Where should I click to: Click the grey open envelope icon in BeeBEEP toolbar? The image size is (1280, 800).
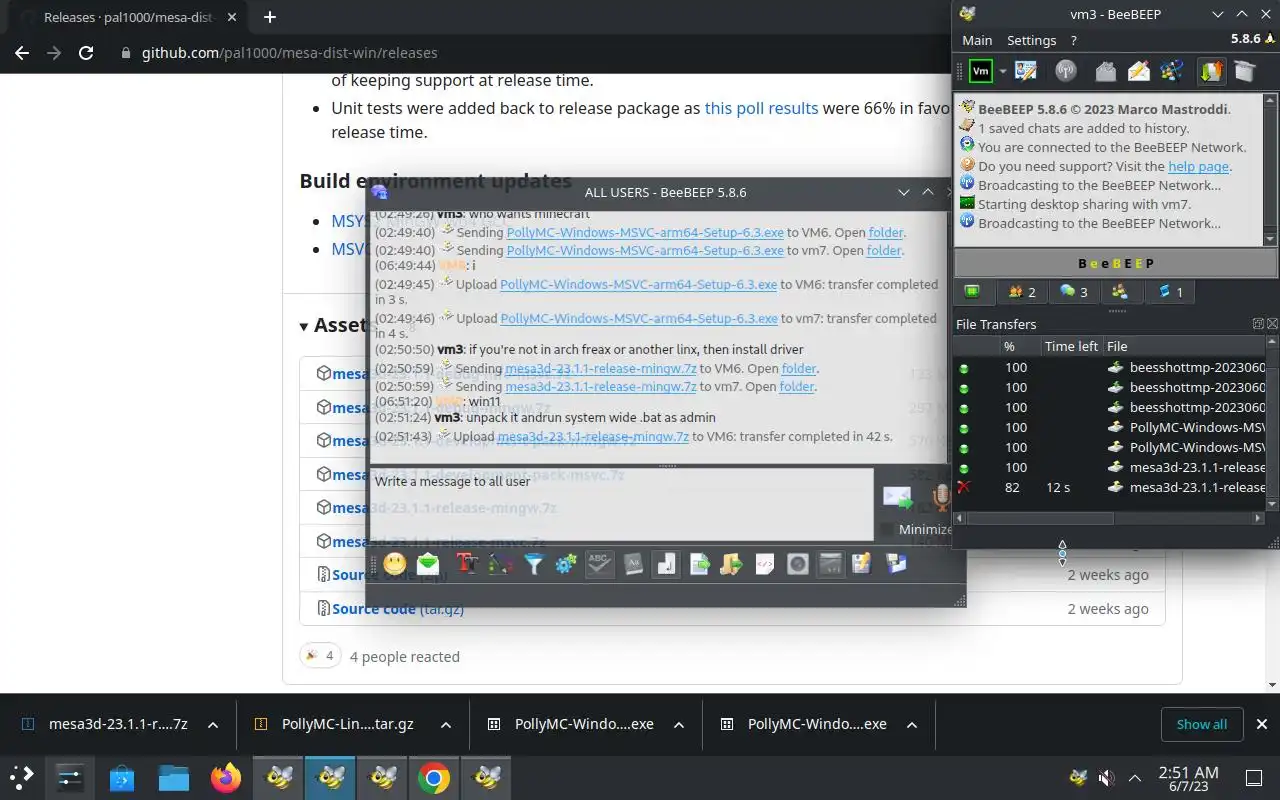pos(1105,71)
